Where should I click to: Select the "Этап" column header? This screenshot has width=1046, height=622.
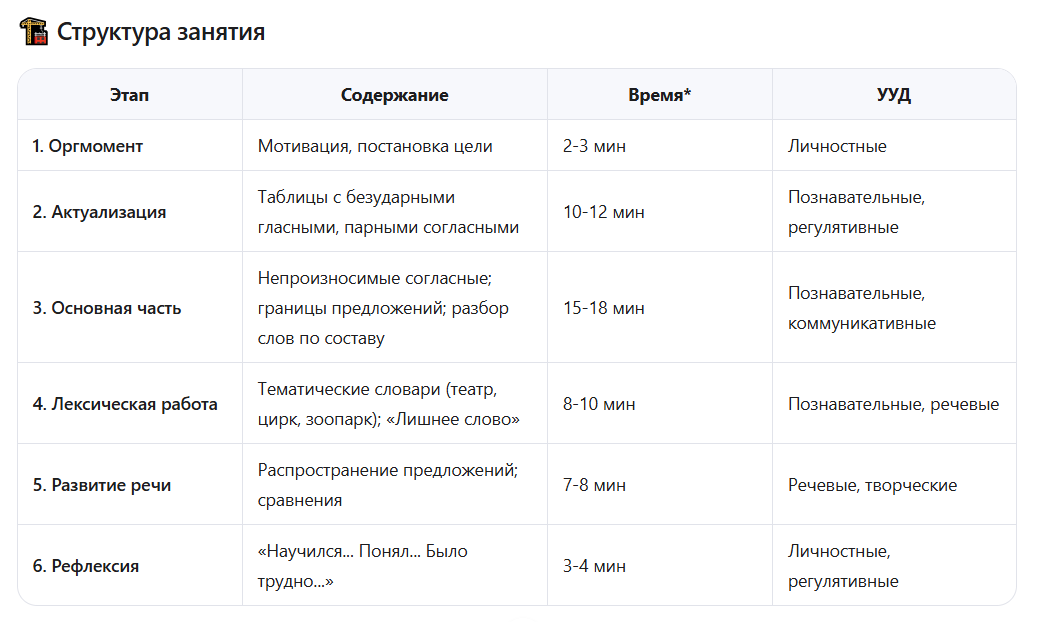coord(129,95)
